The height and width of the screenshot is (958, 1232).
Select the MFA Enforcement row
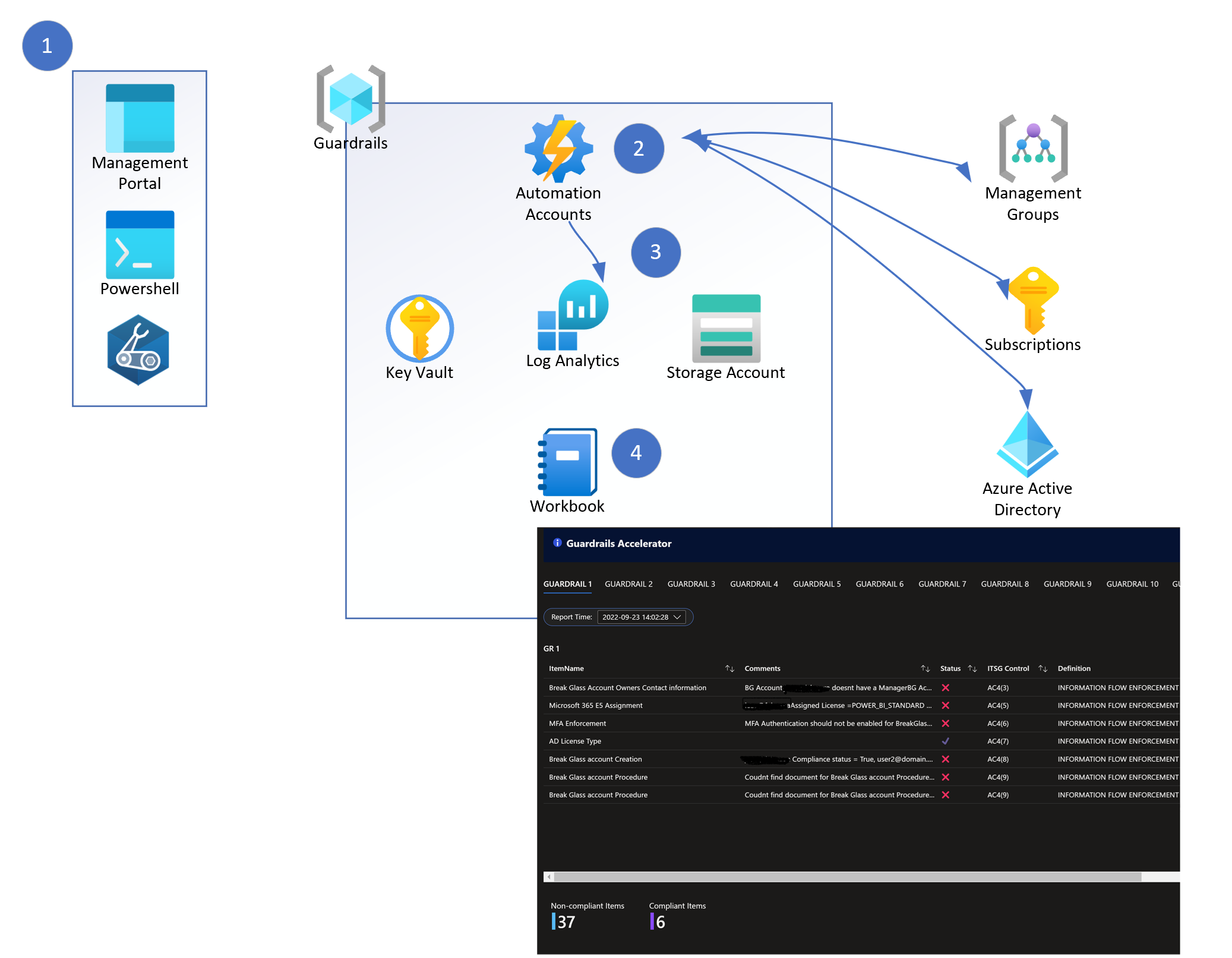577,723
